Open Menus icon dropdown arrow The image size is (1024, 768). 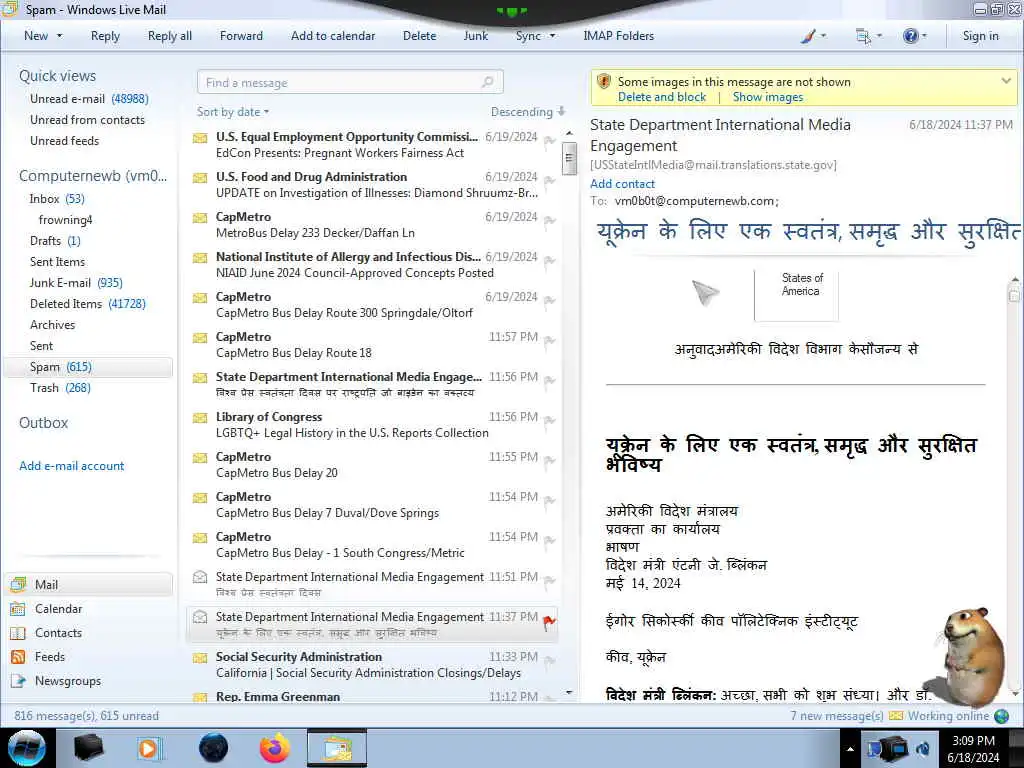pyautogui.click(x=879, y=36)
